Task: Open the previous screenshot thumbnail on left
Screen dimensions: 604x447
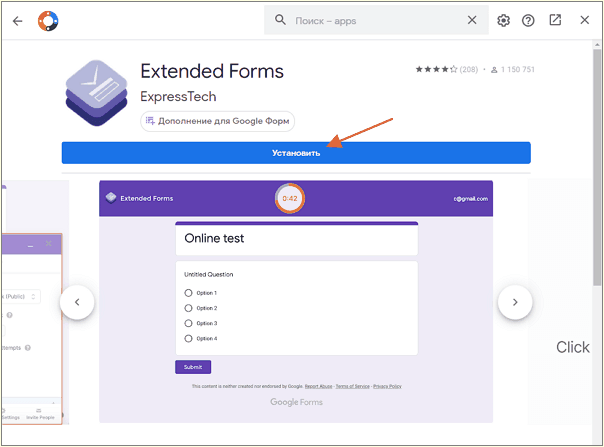Action: [32, 302]
